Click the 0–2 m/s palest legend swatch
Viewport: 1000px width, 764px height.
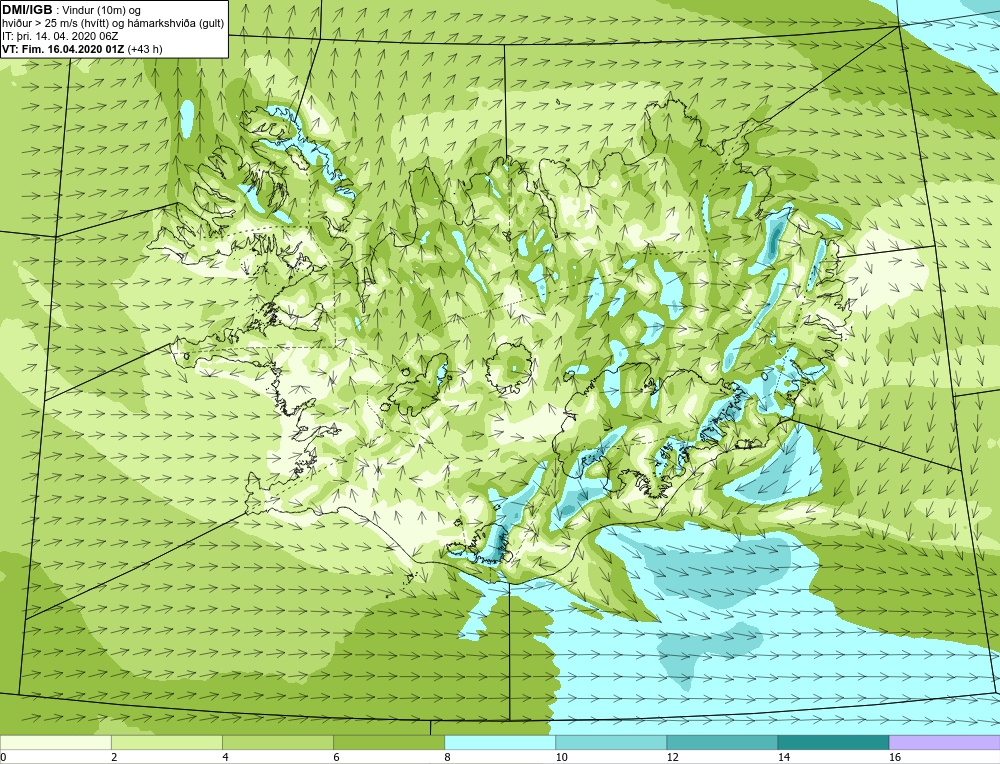55,742
